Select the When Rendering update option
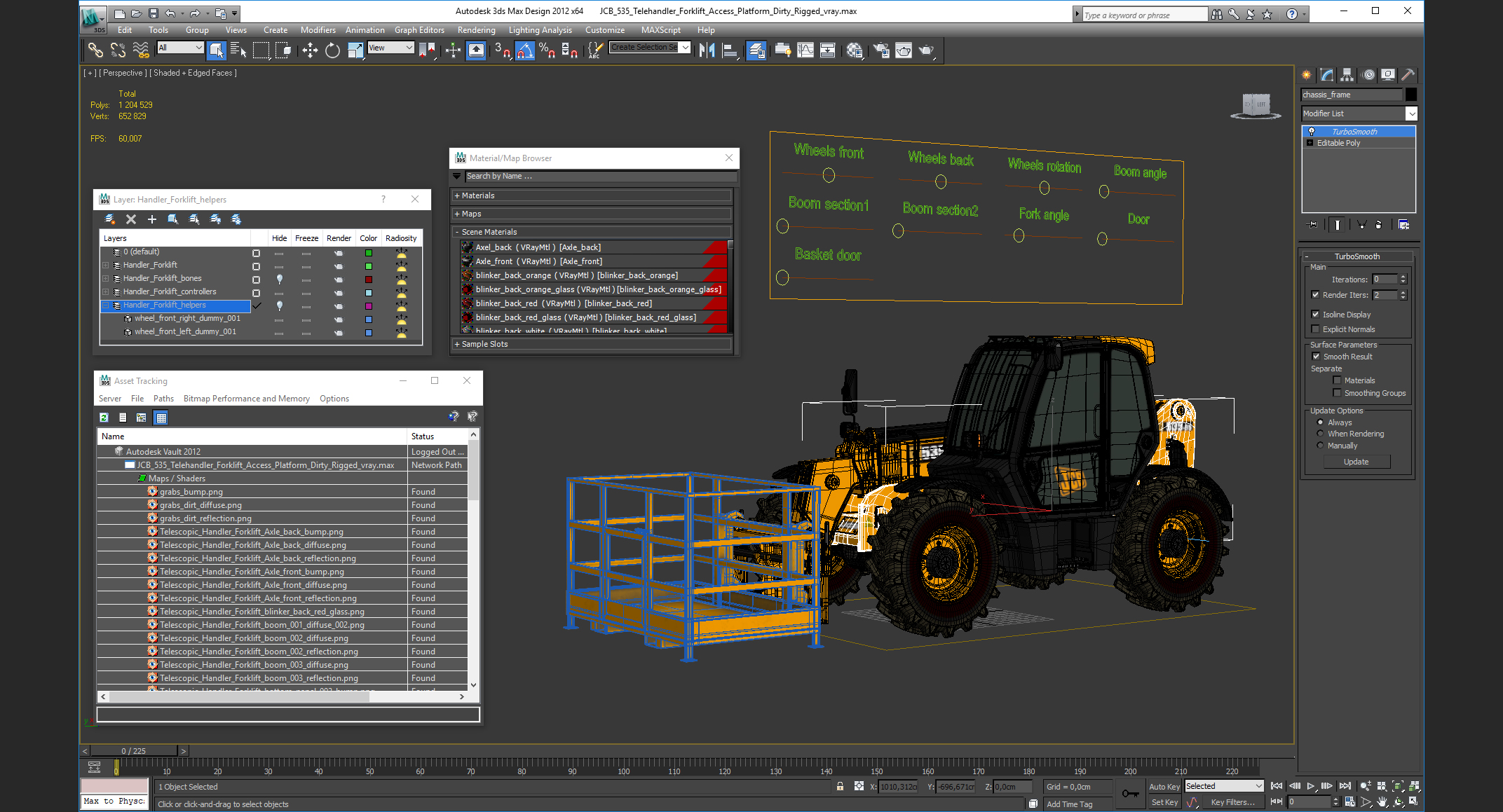Viewport: 1503px width, 812px height. [1321, 434]
